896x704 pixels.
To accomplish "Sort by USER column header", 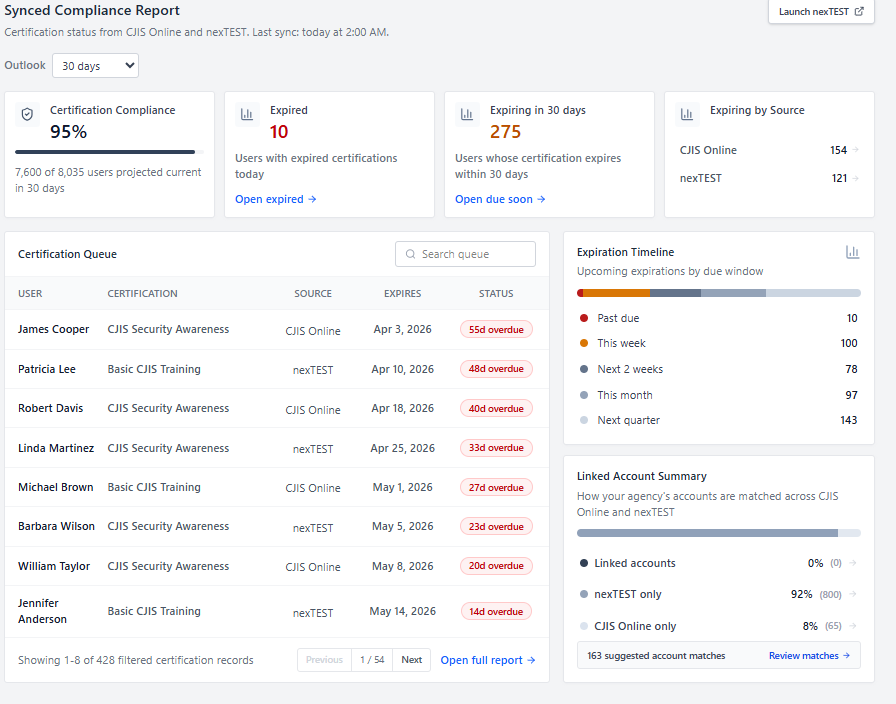I will click(x=30, y=293).
